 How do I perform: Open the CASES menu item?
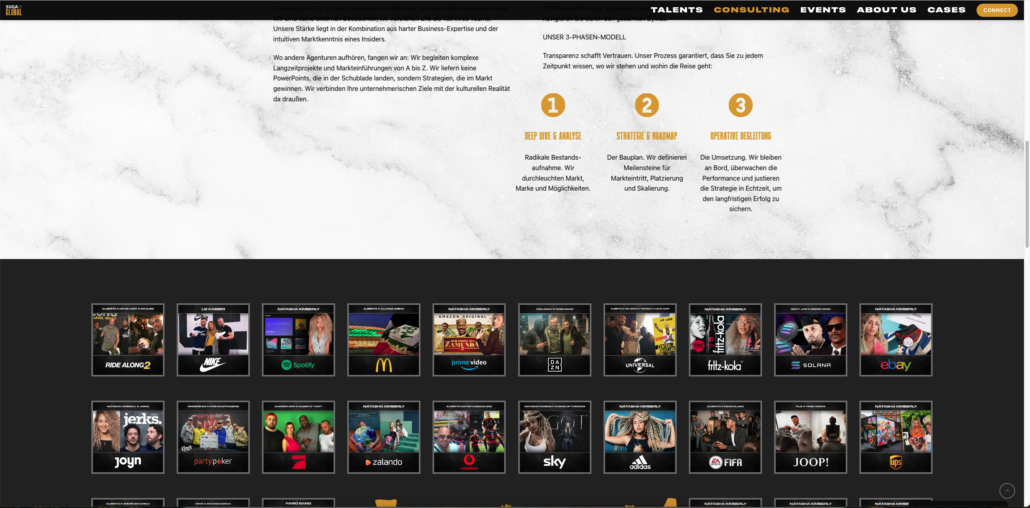pos(947,10)
